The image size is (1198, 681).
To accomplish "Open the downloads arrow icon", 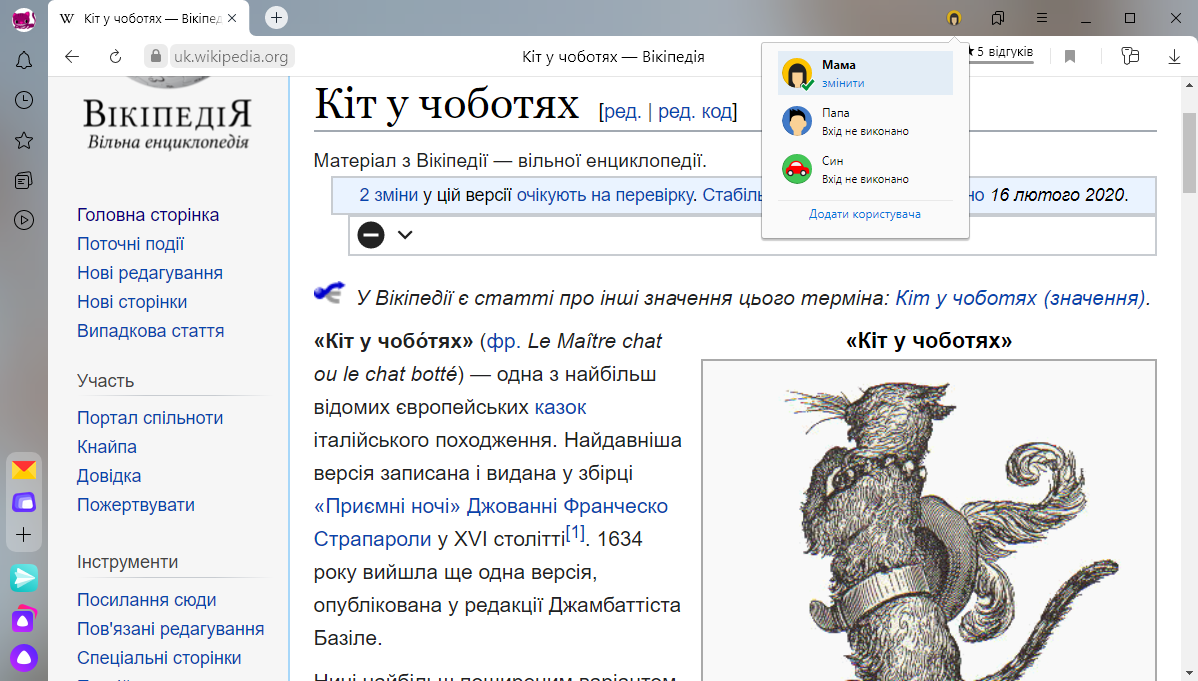I will pos(1174,57).
